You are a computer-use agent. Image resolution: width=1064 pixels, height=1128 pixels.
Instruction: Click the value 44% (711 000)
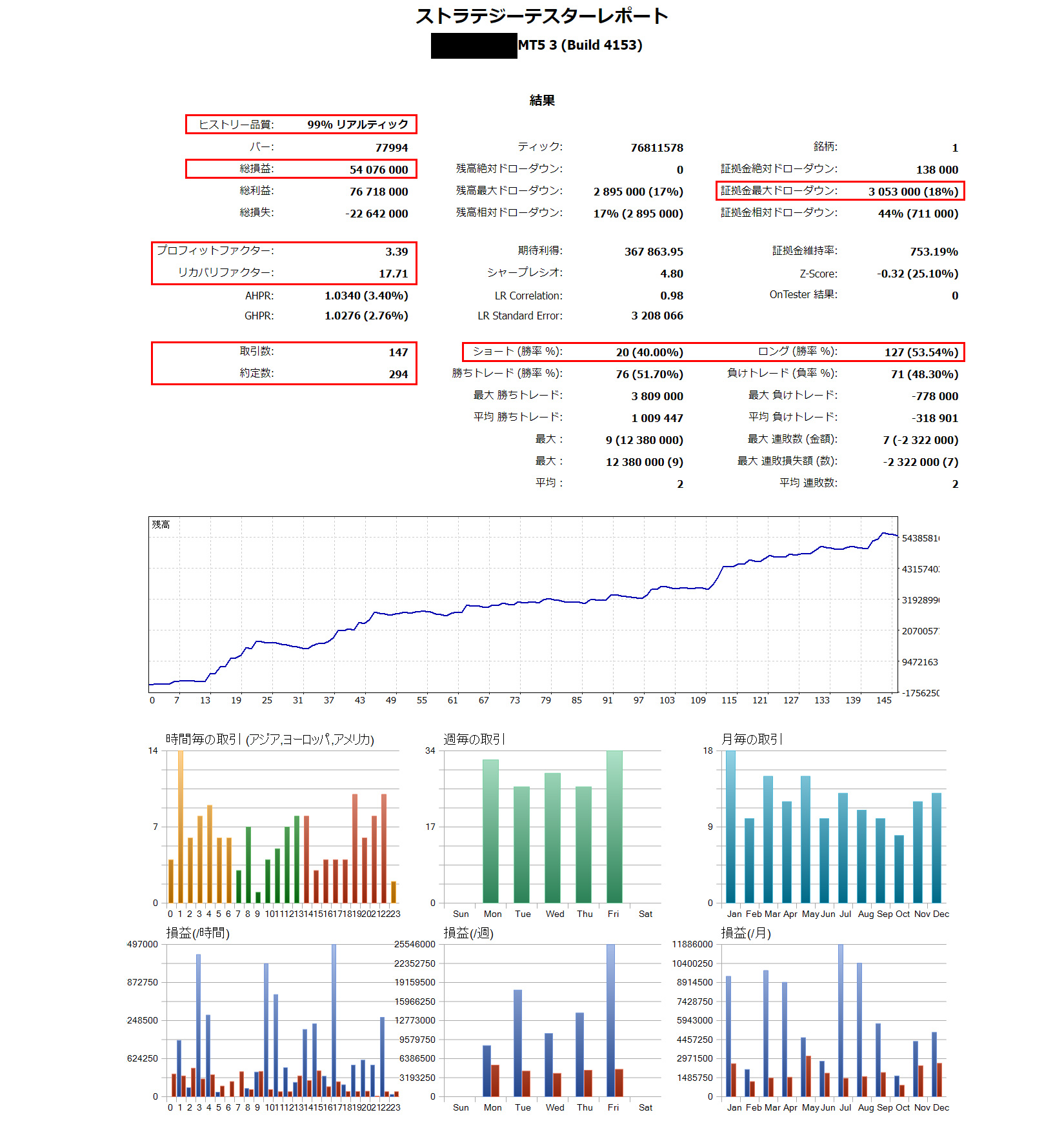[918, 214]
